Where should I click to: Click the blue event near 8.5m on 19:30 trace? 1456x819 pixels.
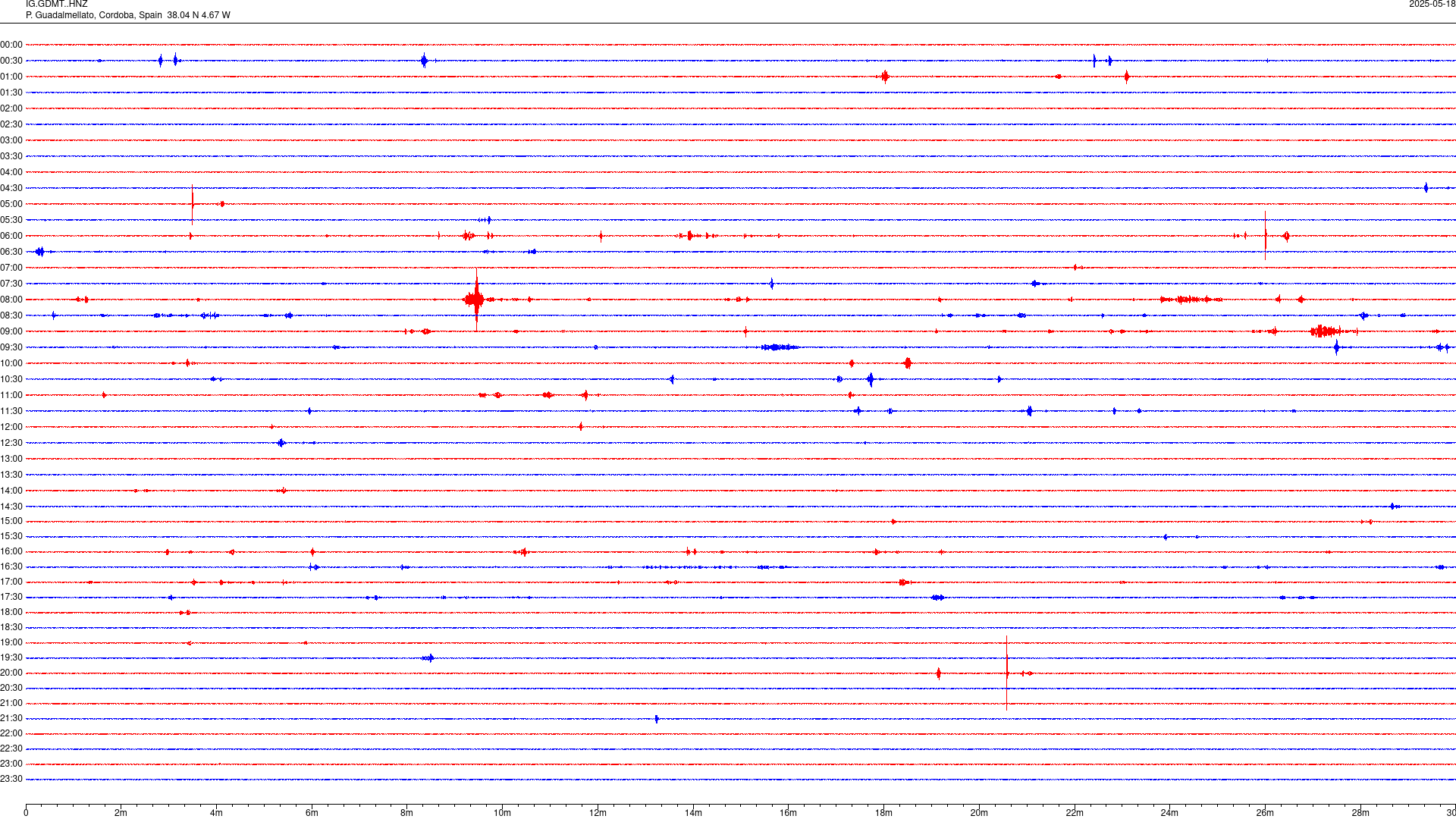coord(428,658)
